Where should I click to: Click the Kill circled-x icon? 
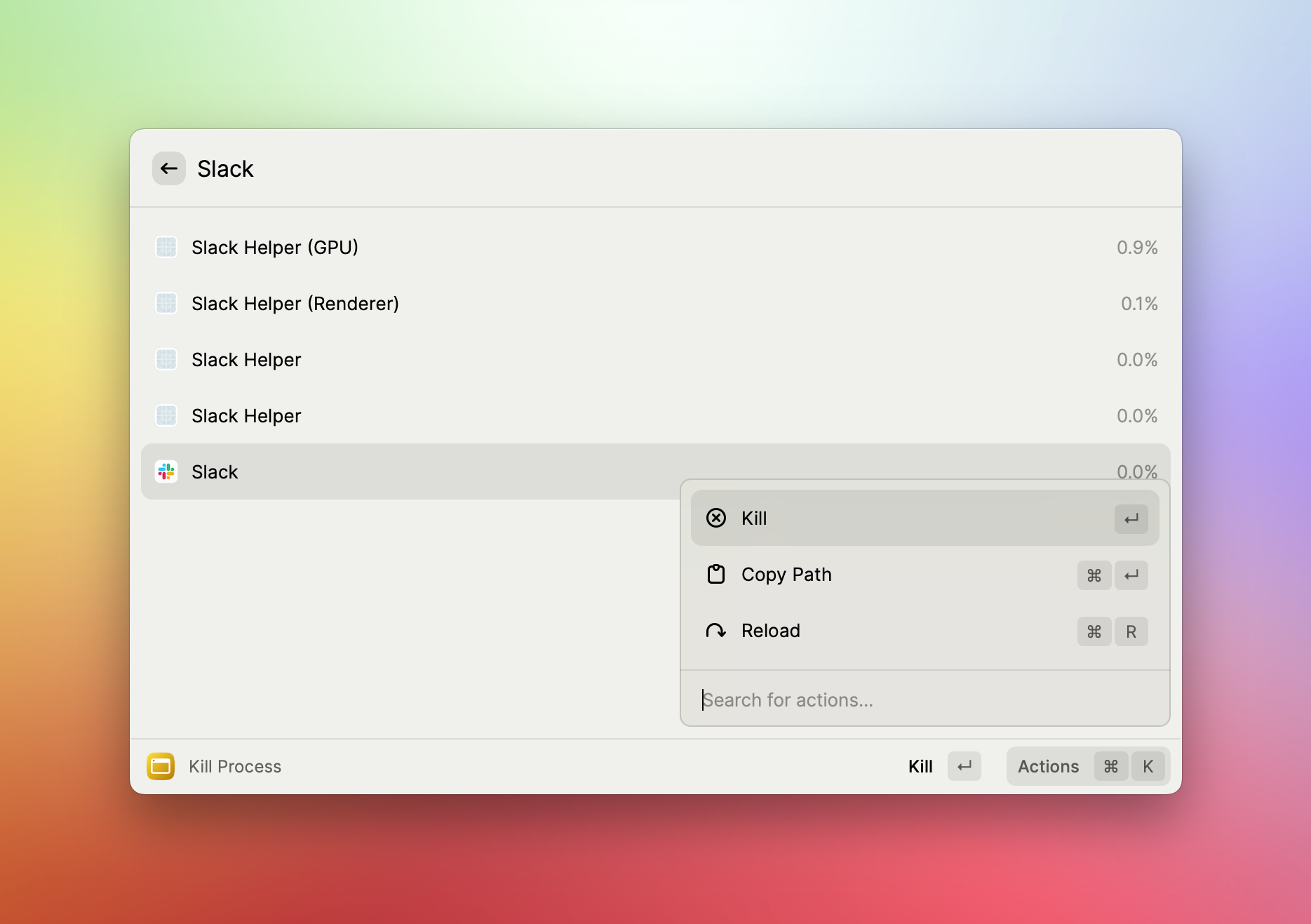[x=716, y=518]
